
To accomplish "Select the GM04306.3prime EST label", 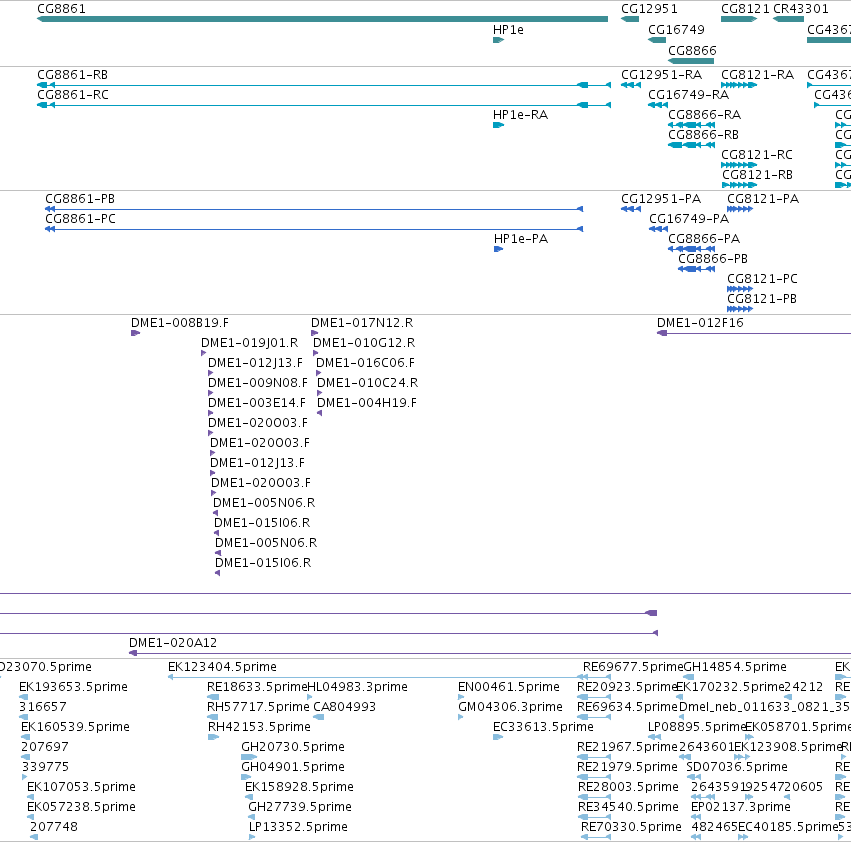I will (510, 707).
